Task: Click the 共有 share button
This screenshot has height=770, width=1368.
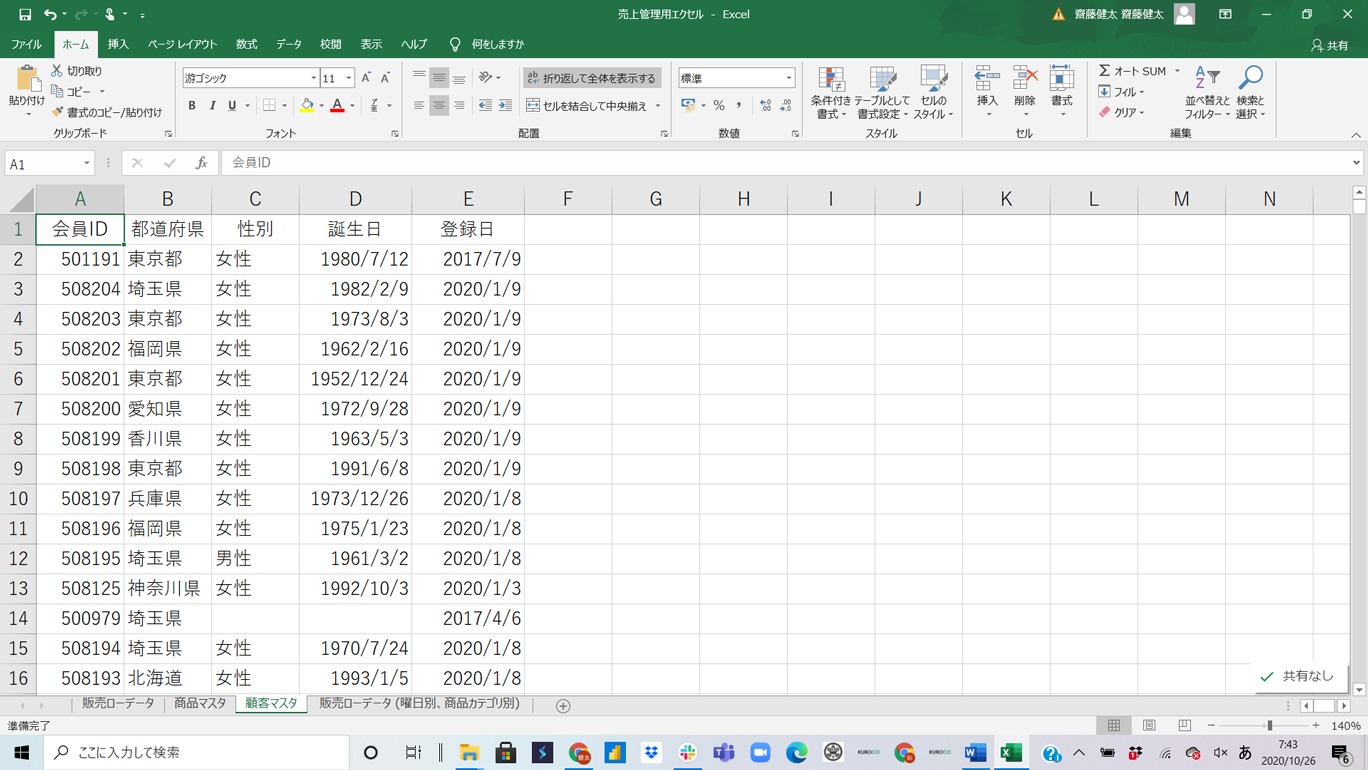Action: pos(1330,45)
